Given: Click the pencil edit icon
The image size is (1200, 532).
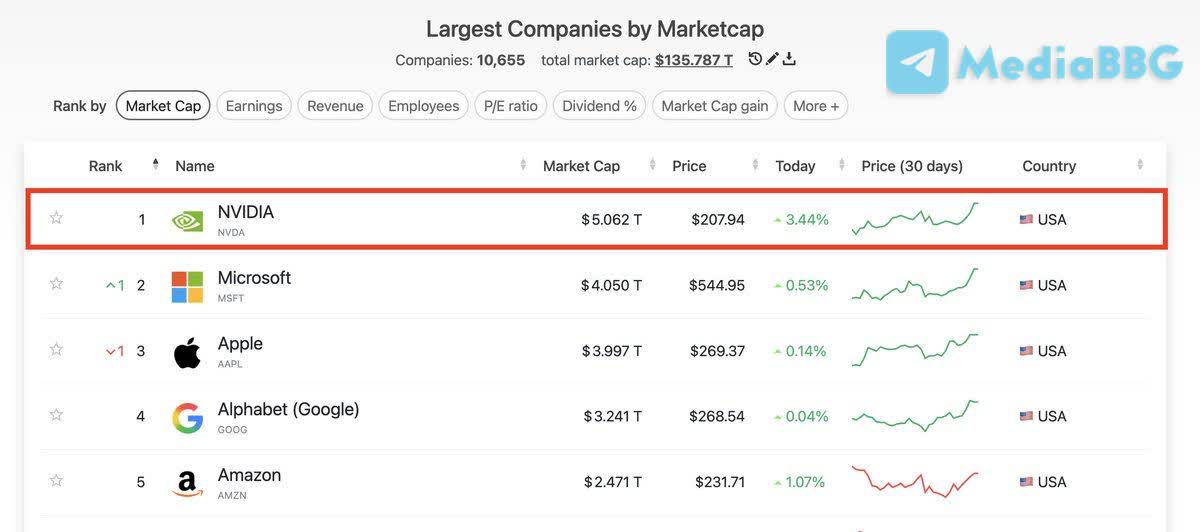Looking at the screenshot, I should pos(772,60).
